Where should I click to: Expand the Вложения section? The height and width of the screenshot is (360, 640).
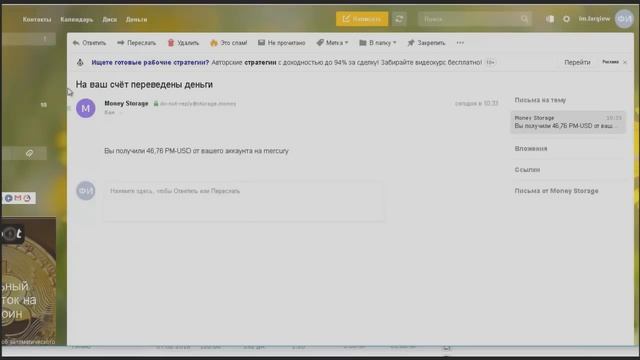(x=531, y=149)
